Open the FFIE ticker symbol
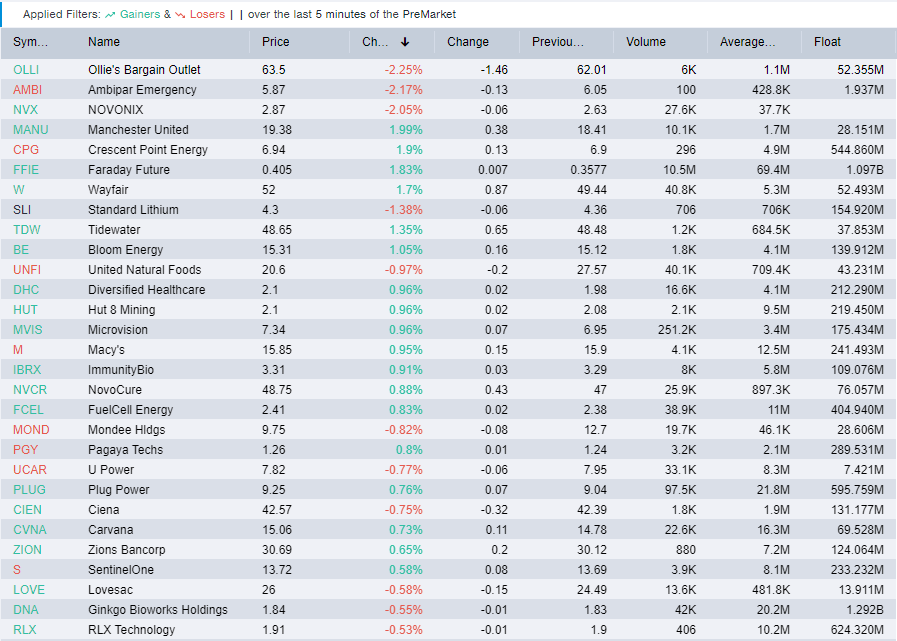The height and width of the screenshot is (641, 897). click(x=26, y=170)
